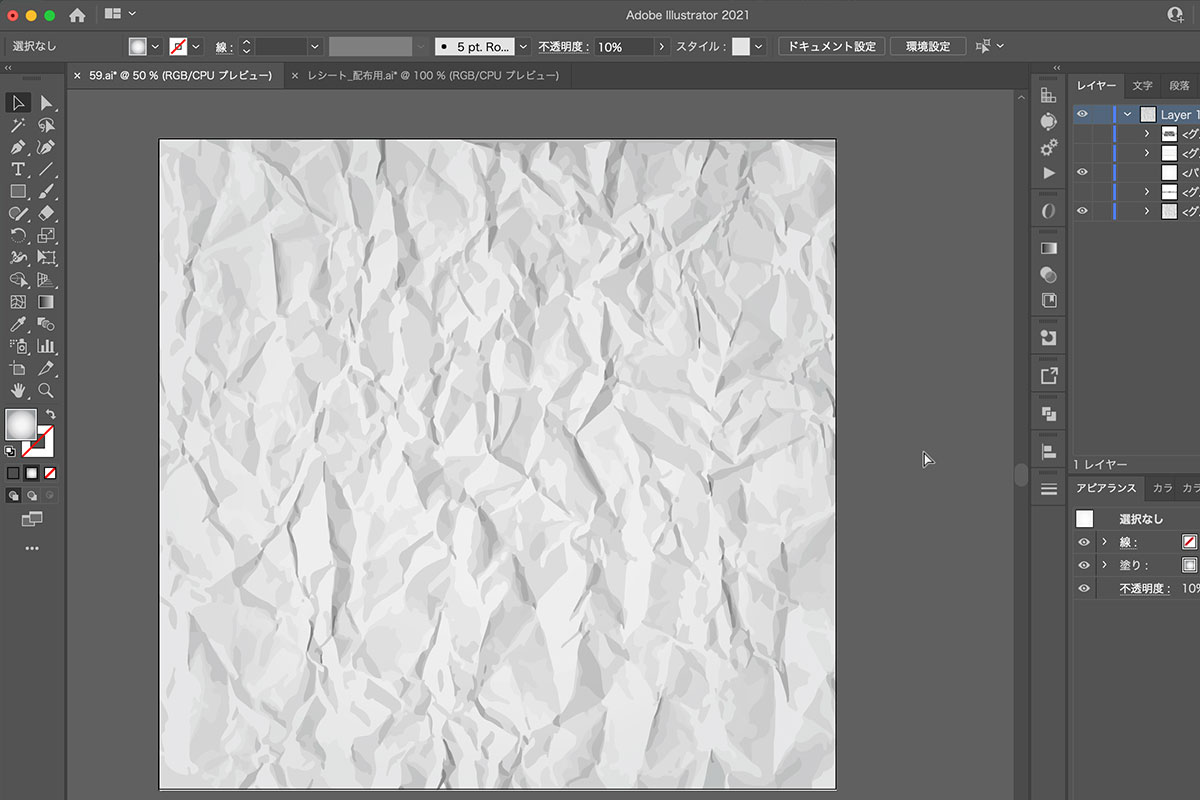Click the fill color swatch in toolbox
This screenshot has width=1200, height=800.
tap(21, 424)
